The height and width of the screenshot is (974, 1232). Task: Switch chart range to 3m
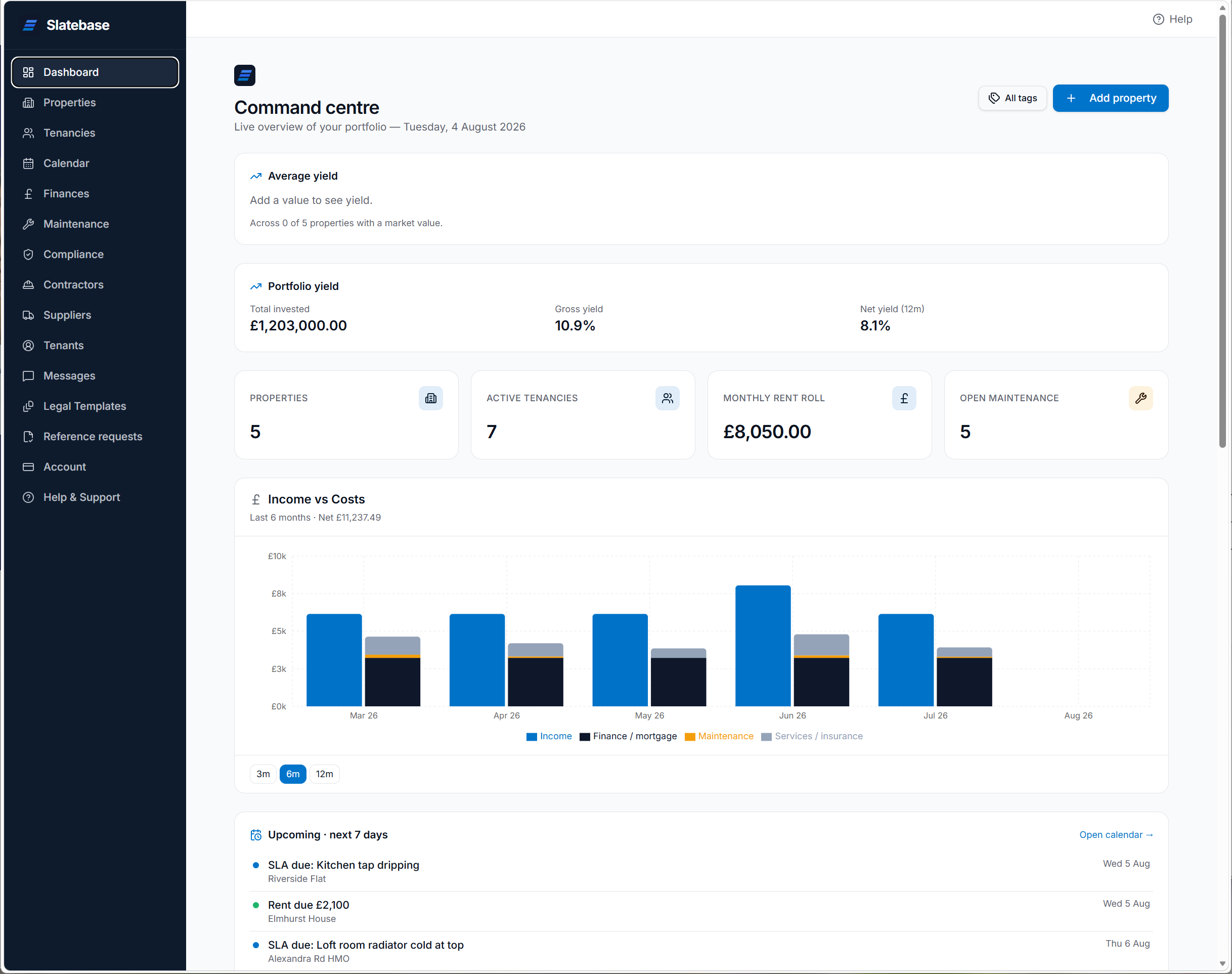click(x=262, y=774)
